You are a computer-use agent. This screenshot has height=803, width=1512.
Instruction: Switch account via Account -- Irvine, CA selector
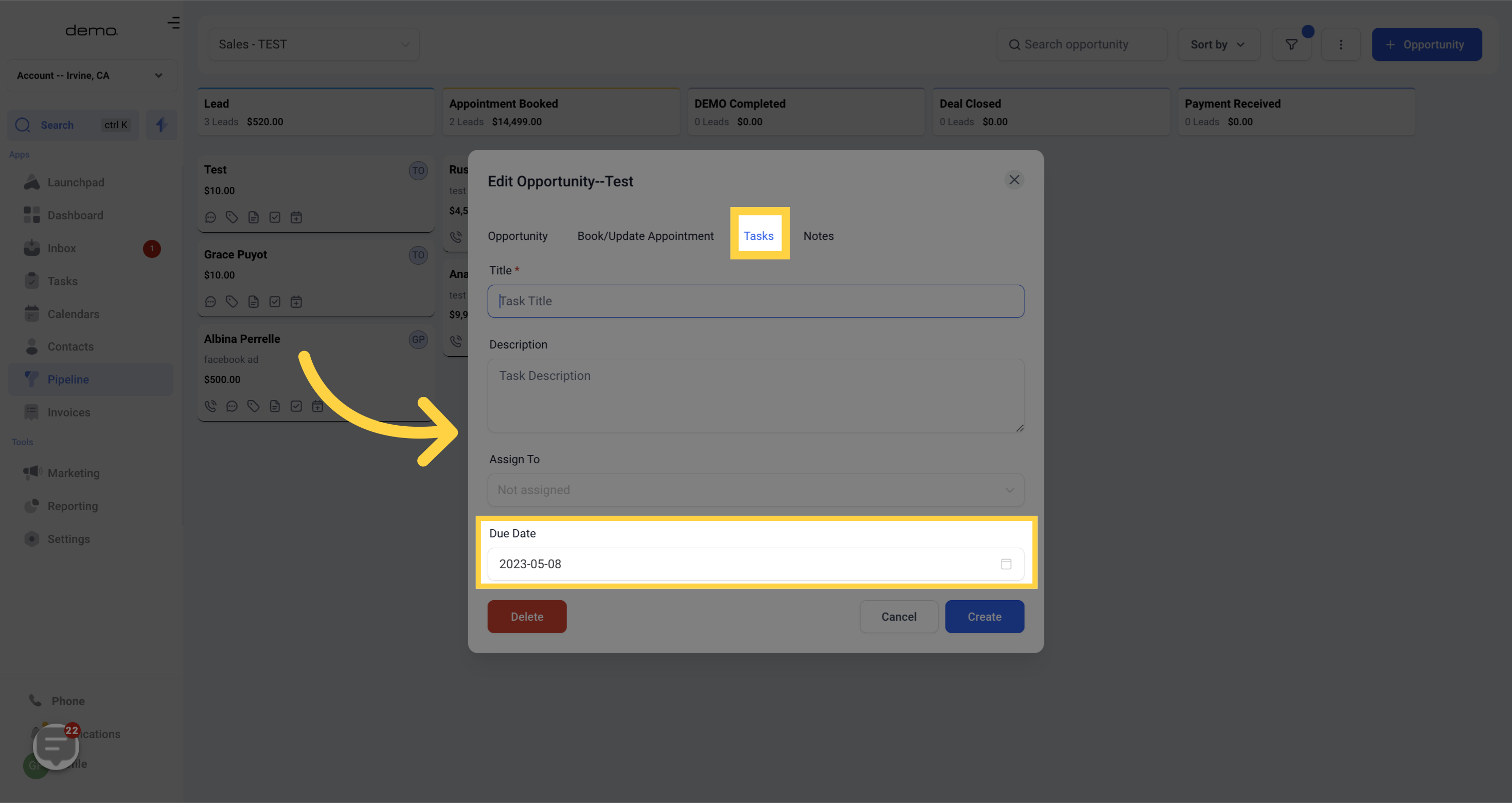pyautogui.click(x=91, y=75)
